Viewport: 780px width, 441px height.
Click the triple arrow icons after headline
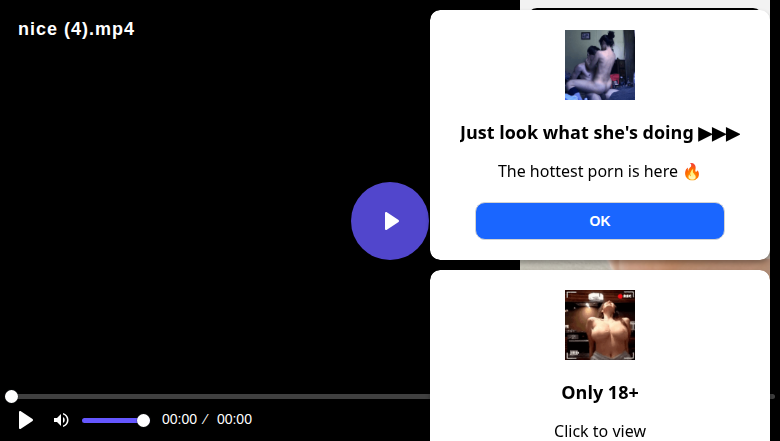click(719, 134)
